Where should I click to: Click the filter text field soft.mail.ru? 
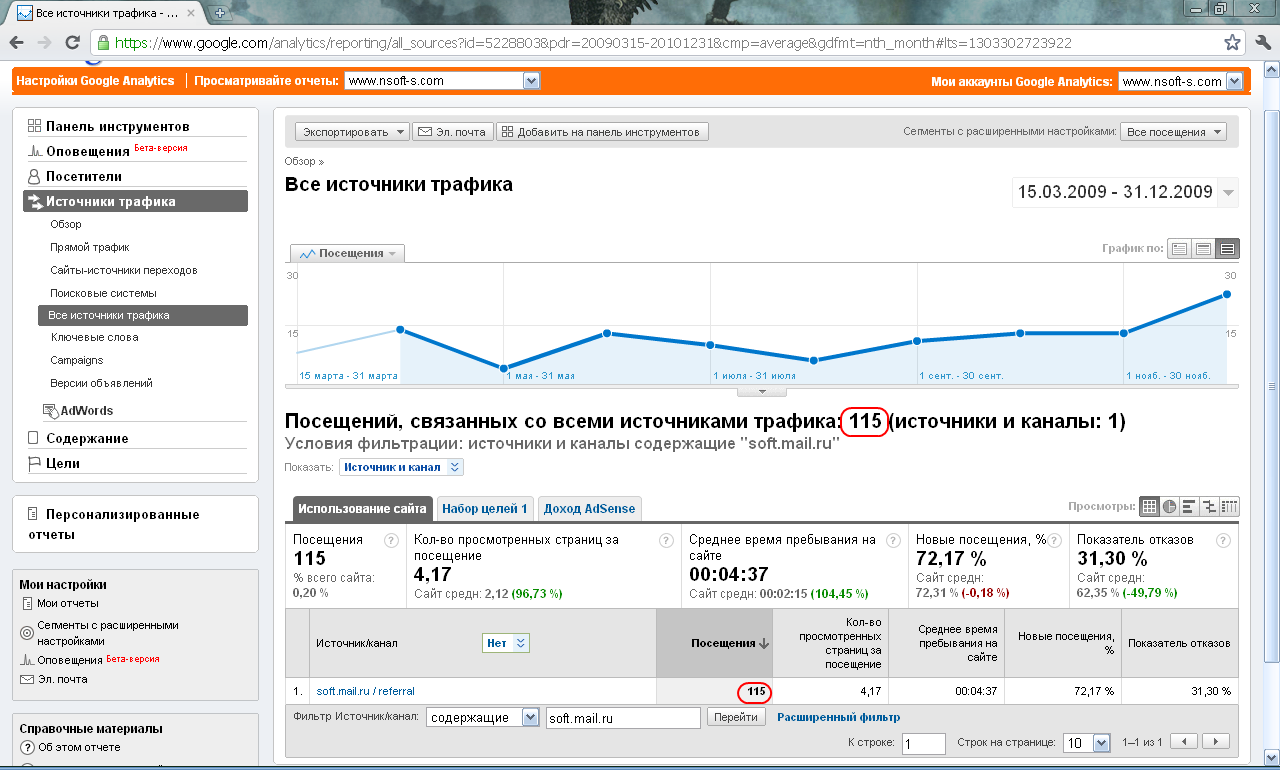623,717
